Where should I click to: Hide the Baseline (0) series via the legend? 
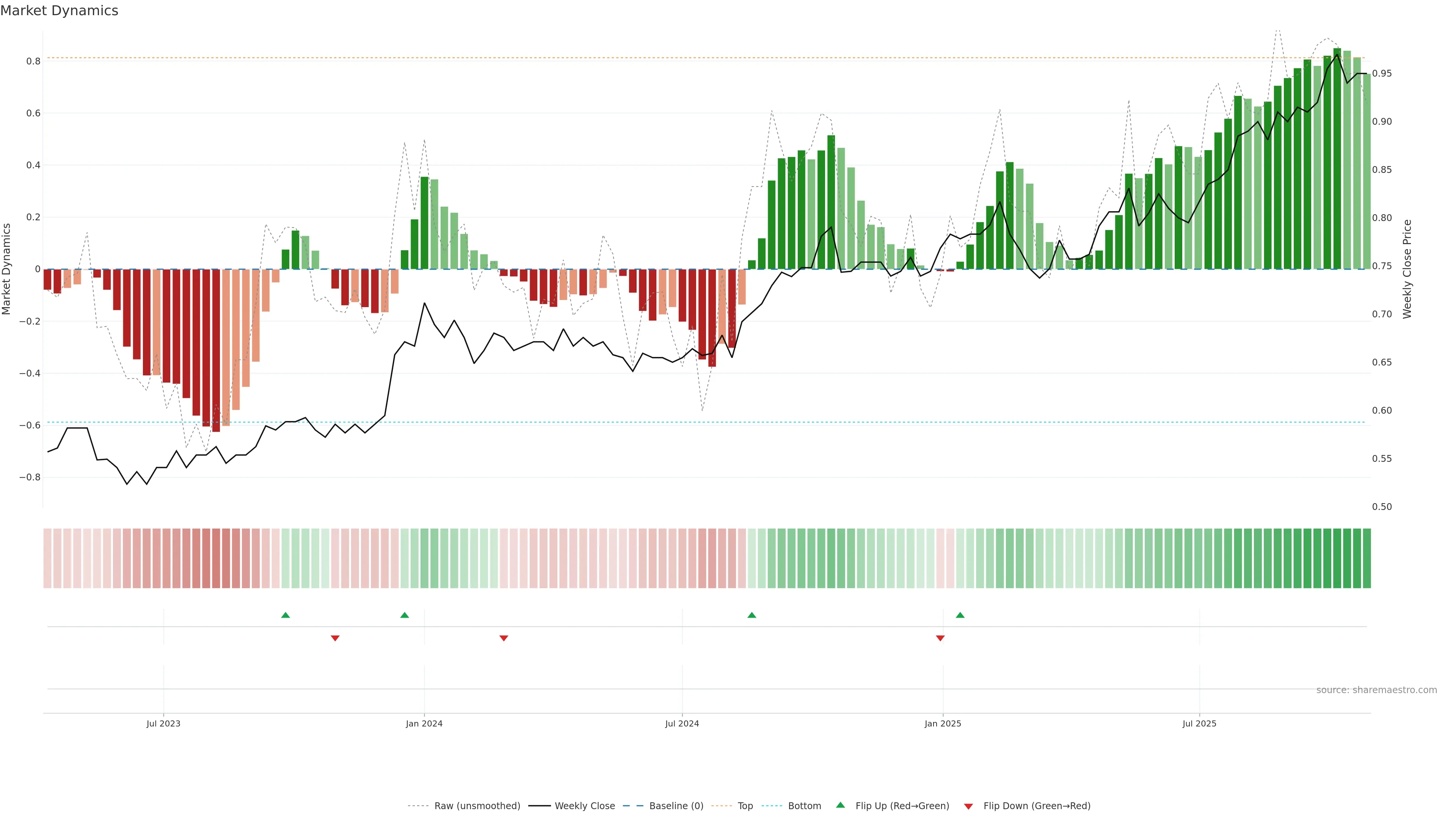[x=676, y=806]
